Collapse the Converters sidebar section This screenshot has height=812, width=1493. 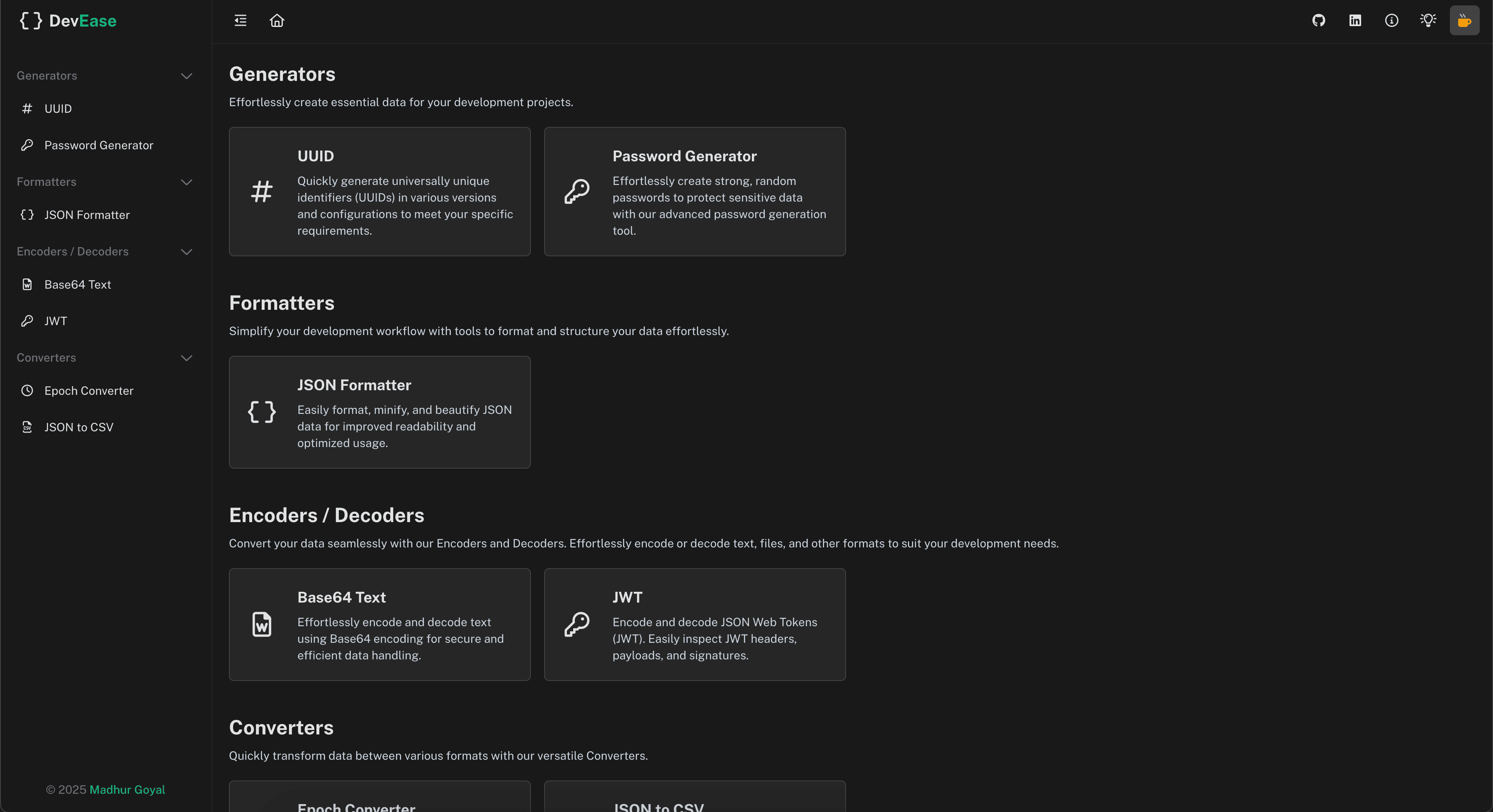pos(186,357)
